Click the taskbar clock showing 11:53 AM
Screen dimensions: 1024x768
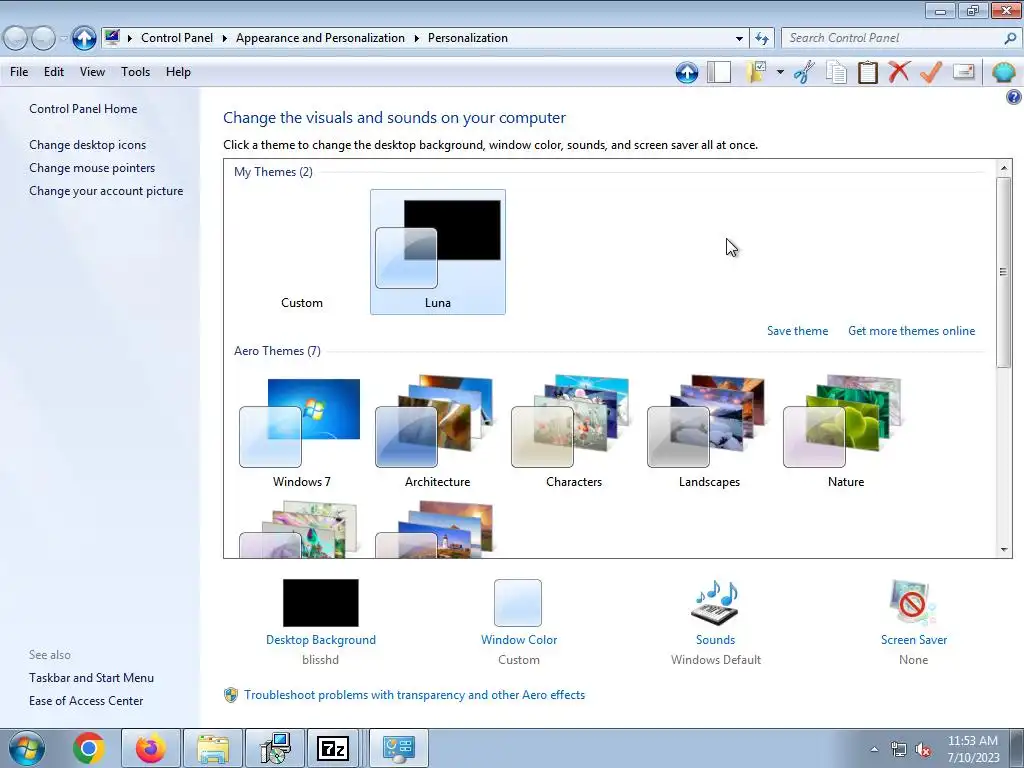tap(973, 749)
